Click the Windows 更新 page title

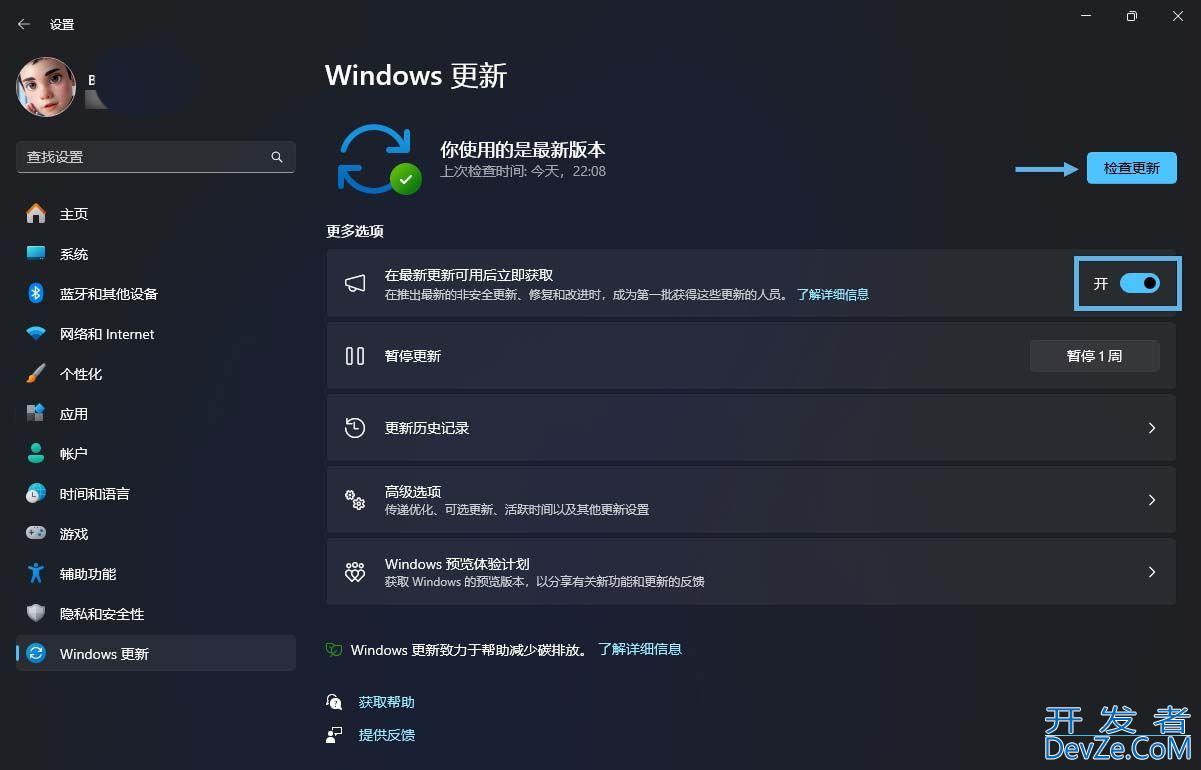coord(416,76)
